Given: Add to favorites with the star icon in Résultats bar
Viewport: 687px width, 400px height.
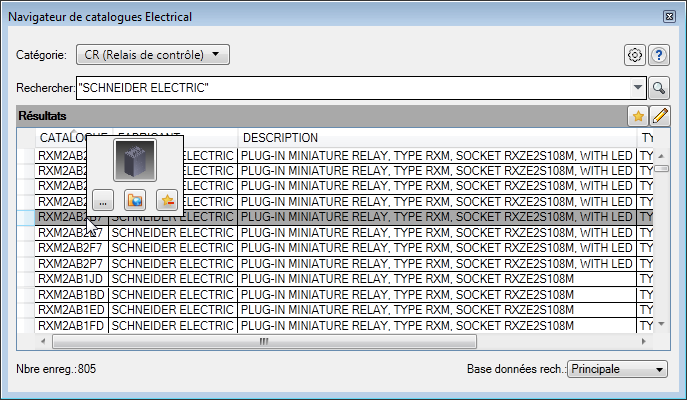Looking at the screenshot, I should coord(638,116).
